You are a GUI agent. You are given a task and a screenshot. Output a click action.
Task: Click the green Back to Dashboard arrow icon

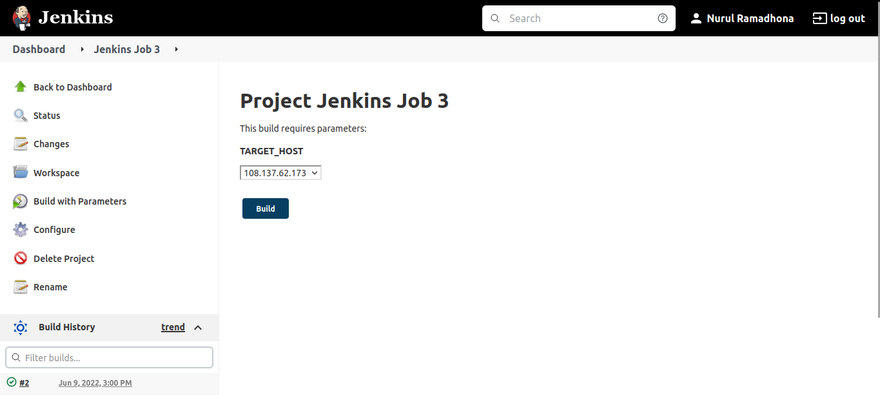click(20, 86)
